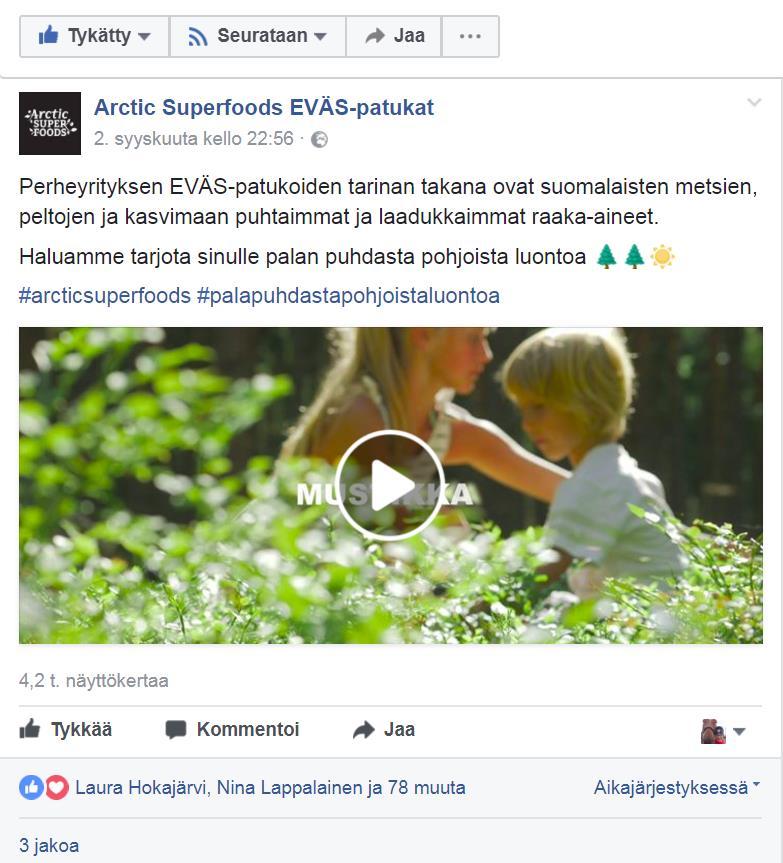Screen dimensions: 783x863
Task: Click the red heart reaction icon
Action: (x=57, y=788)
